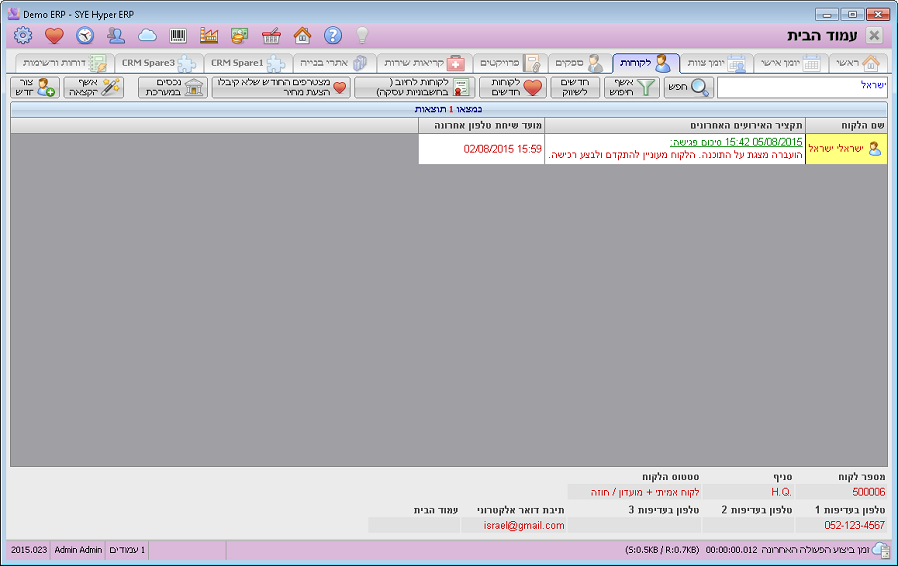
Task: Click the status bar cloud network icon
Action: tap(880, 550)
